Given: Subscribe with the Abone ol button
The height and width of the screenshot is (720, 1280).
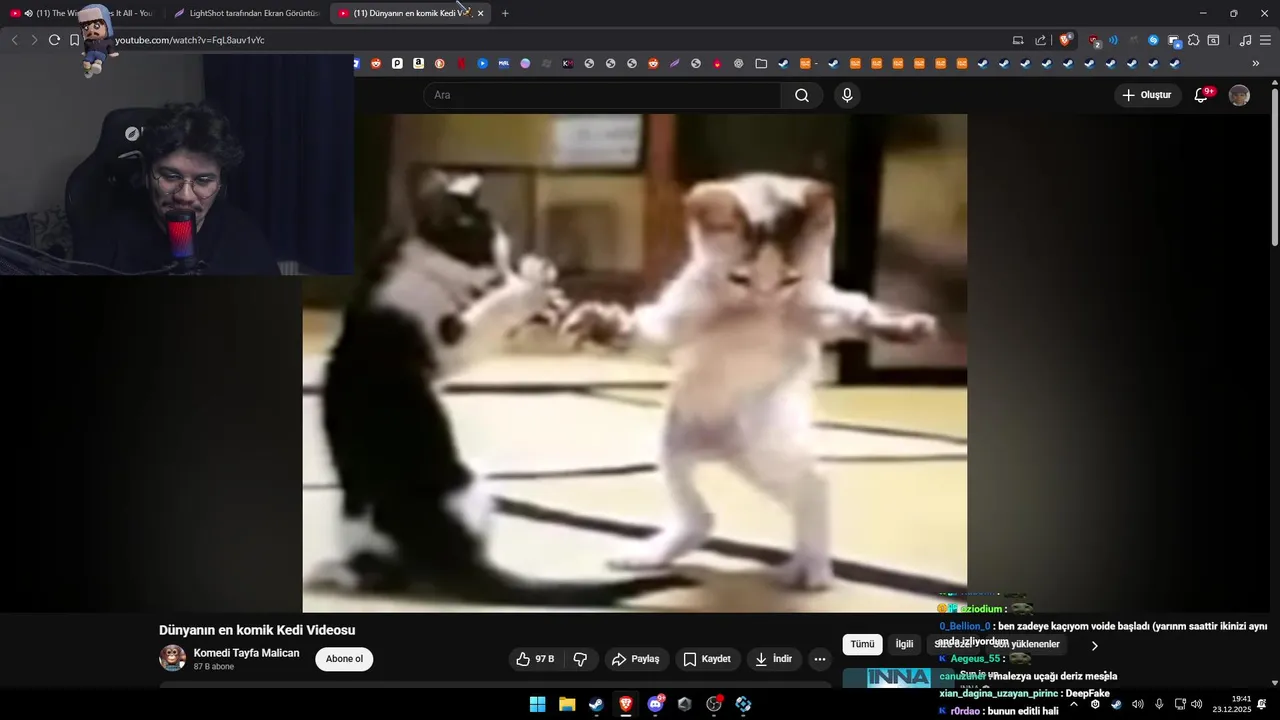Looking at the screenshot, I should 344,659.
